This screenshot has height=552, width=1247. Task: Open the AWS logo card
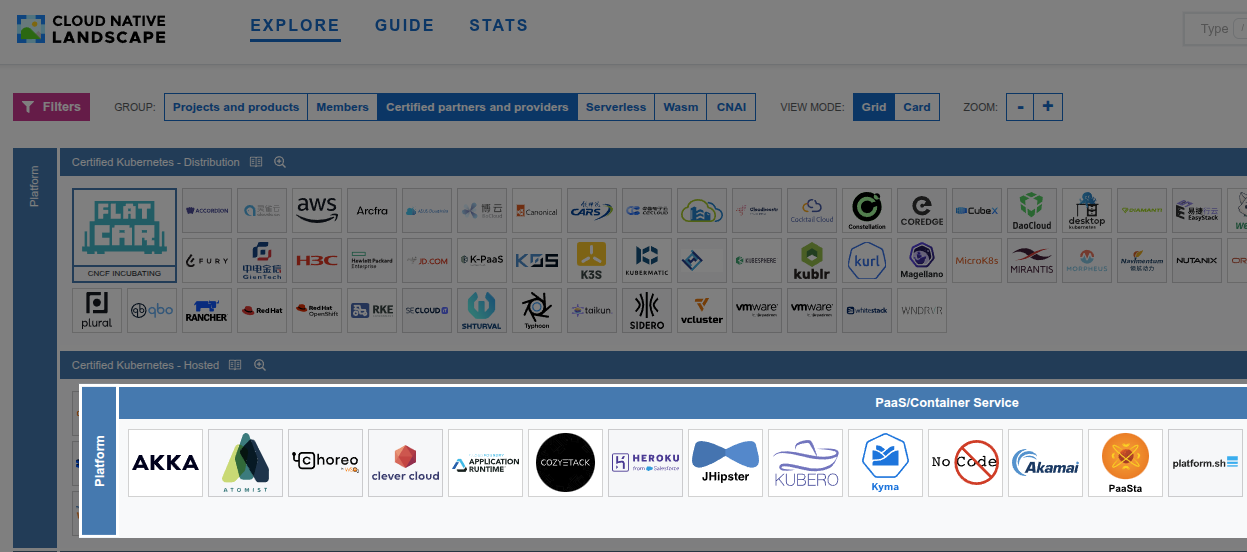(x=317, y=211)
